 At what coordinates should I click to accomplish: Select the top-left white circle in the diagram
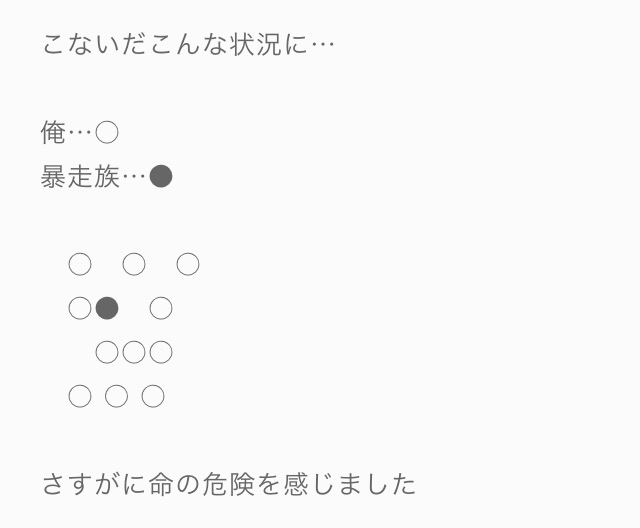[x=80, y=264]
